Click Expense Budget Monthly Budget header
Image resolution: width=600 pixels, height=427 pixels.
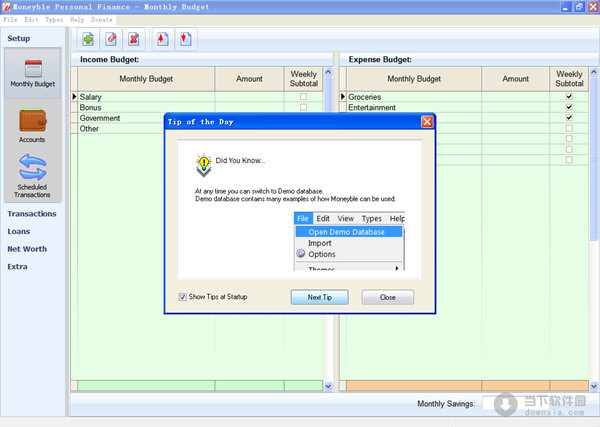(414, 79)
